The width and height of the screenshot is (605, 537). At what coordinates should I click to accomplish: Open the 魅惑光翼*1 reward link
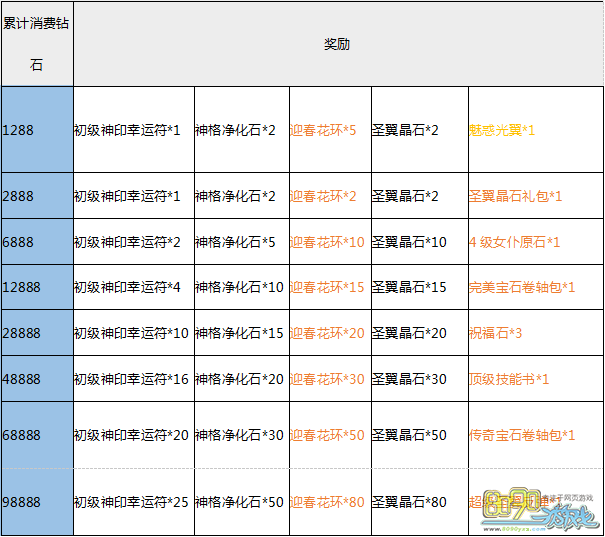pyautogui.click(x=502, y=130)
